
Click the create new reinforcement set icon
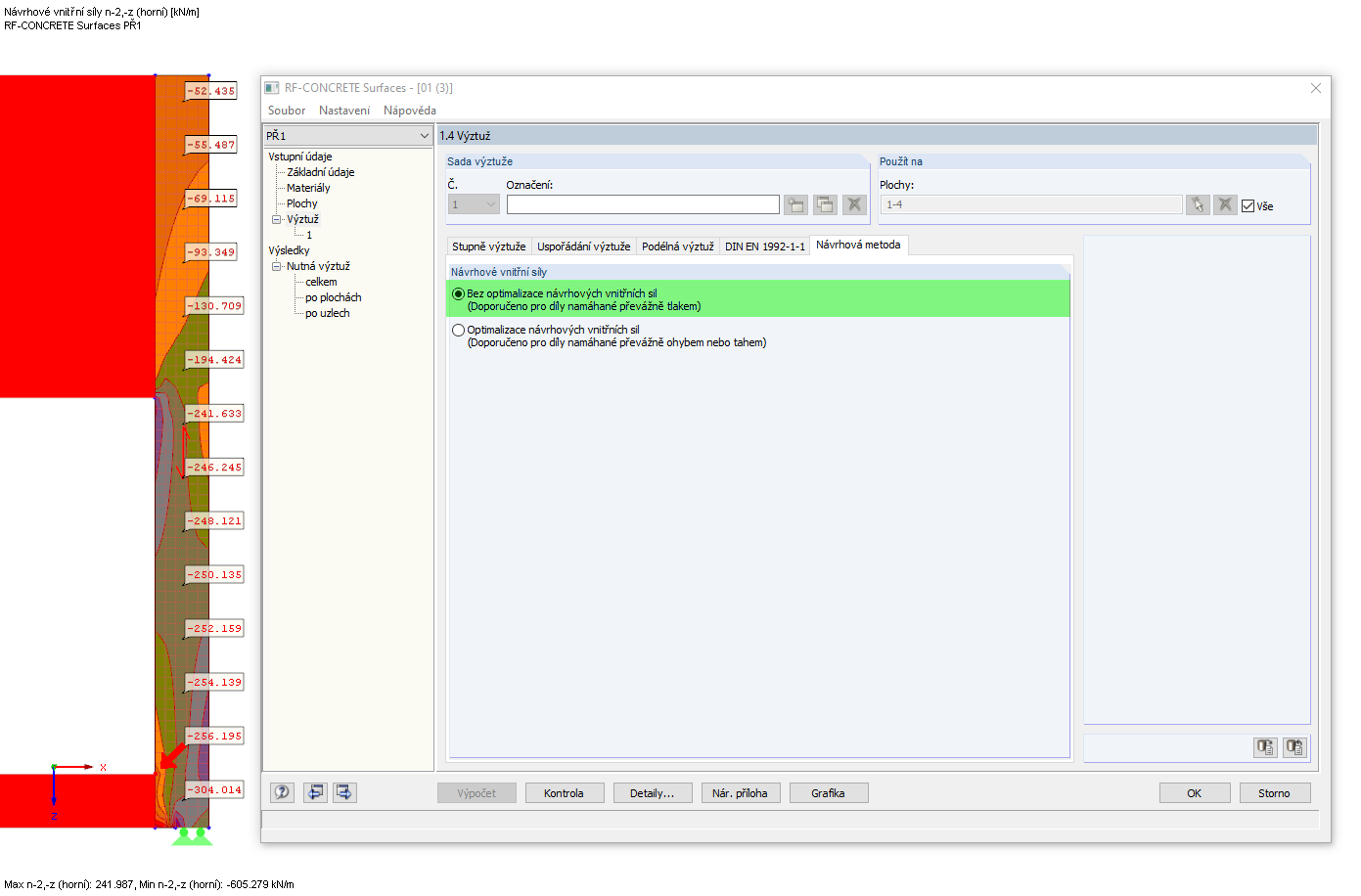tap(796, 204)
